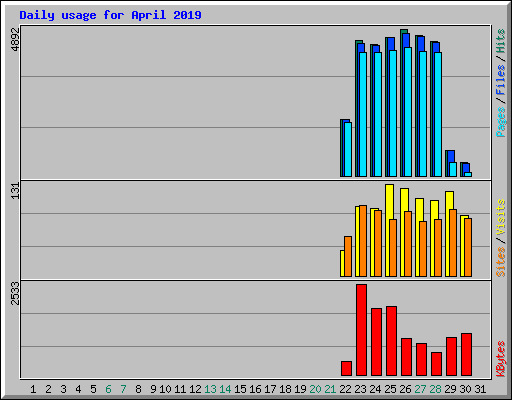Click green weekend day 27 label

tap(420, 389)
